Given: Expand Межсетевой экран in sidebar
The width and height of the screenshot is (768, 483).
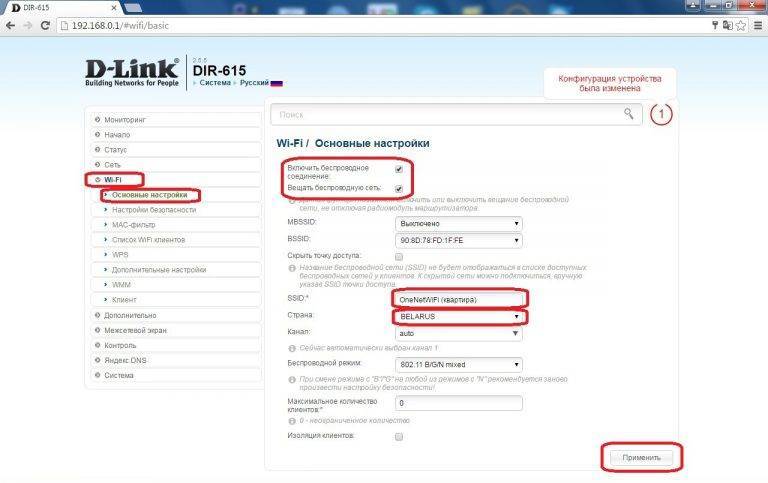Looking at the screenshot, I should click(175, 331).
